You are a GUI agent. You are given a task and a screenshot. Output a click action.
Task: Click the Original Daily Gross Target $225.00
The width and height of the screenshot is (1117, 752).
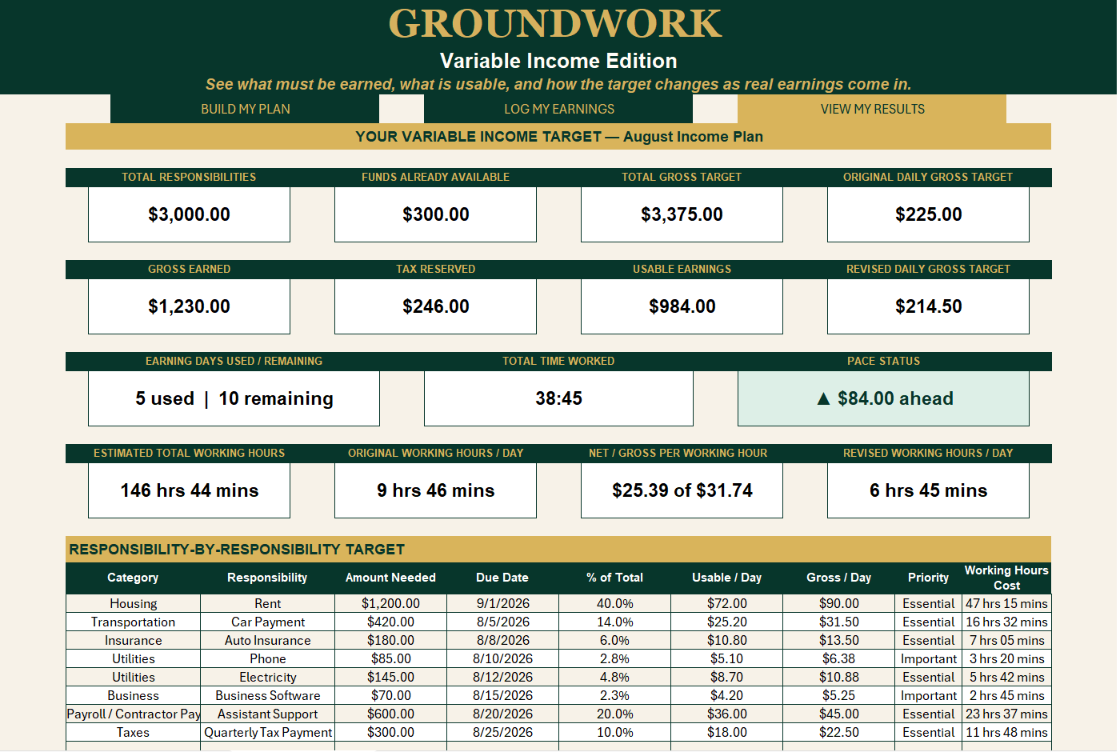(x=928, y=214)
